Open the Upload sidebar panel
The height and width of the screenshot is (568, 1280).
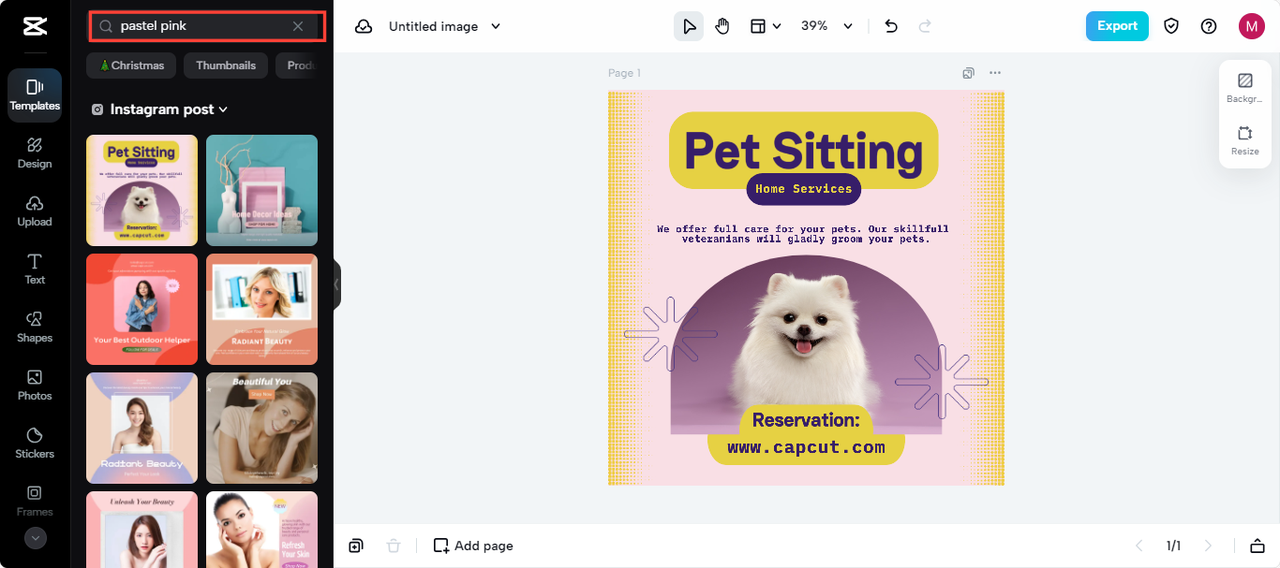point(35,211)
